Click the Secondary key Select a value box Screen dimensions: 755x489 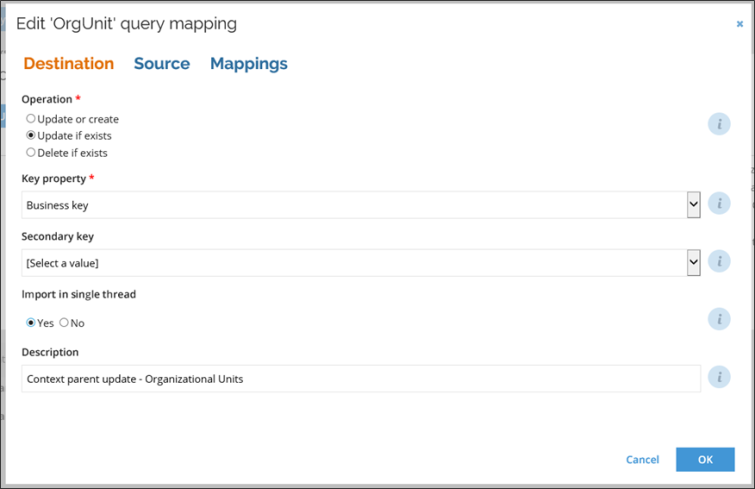(361, 263)
